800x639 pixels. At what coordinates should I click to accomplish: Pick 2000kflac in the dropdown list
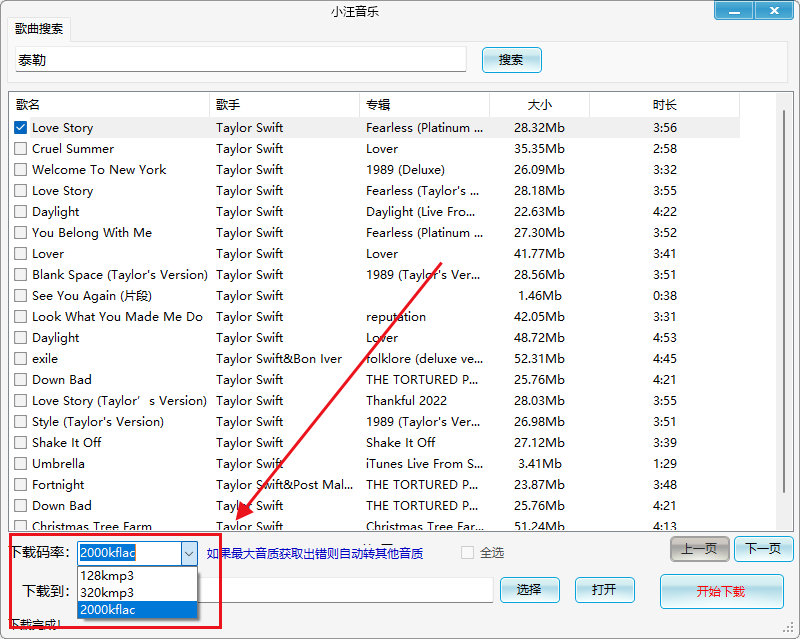click(x=137, y=609)
